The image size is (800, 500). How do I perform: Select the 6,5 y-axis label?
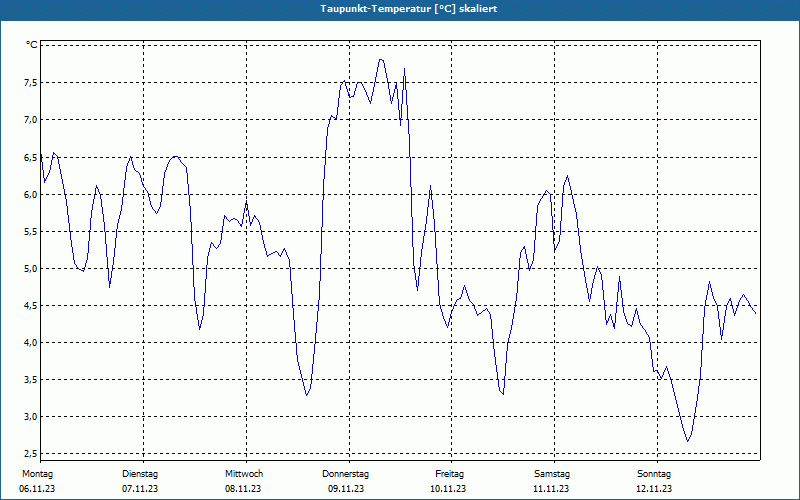coord(31,157)
